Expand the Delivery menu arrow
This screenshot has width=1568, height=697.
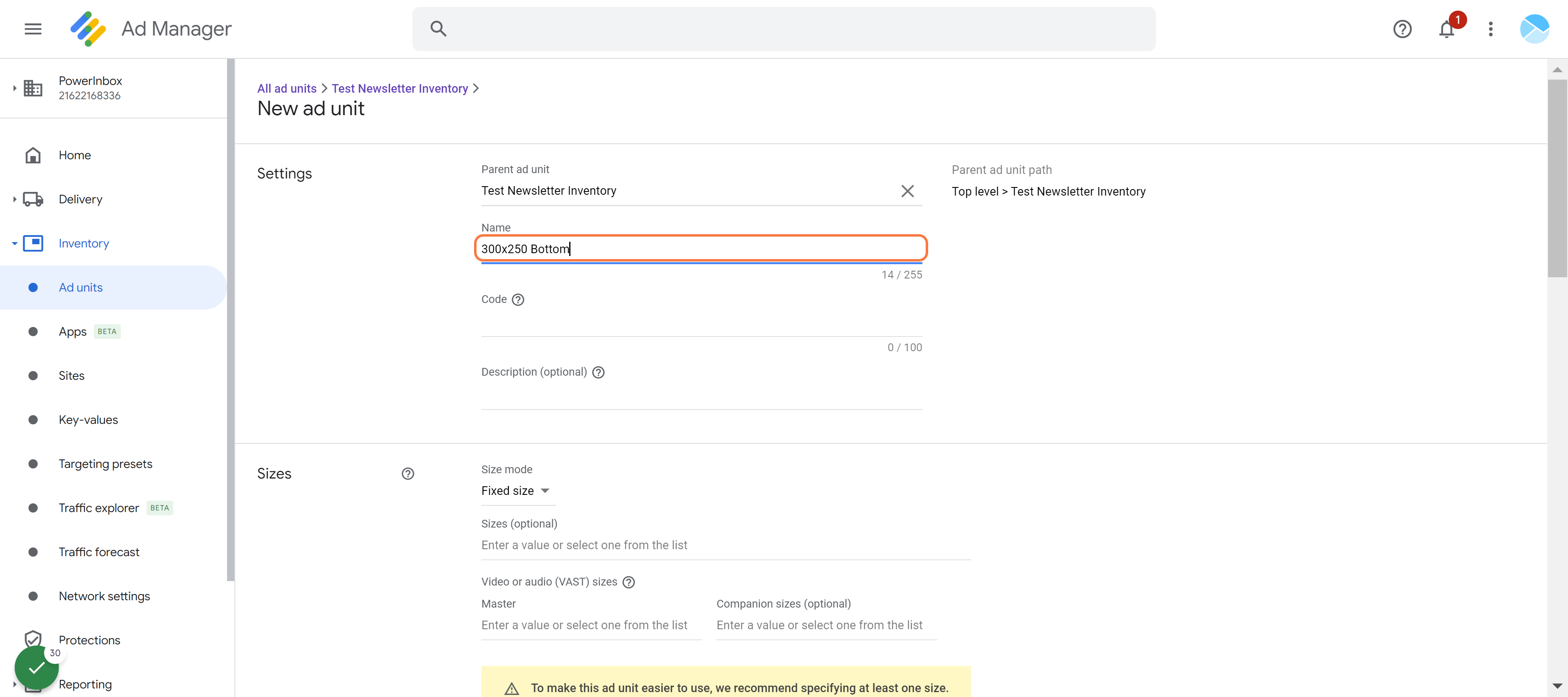point(14,199)
